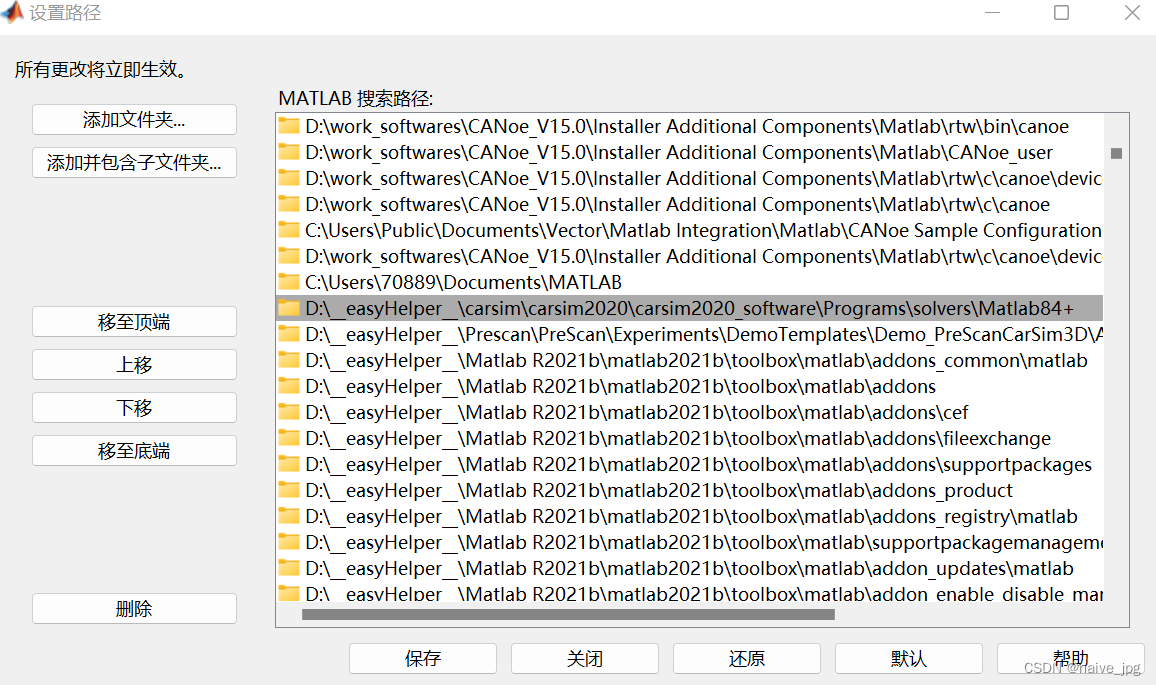Select carsim2020 solvers\Matlab84+ path
Viewport: 1156px width, 685px height.
689,308
